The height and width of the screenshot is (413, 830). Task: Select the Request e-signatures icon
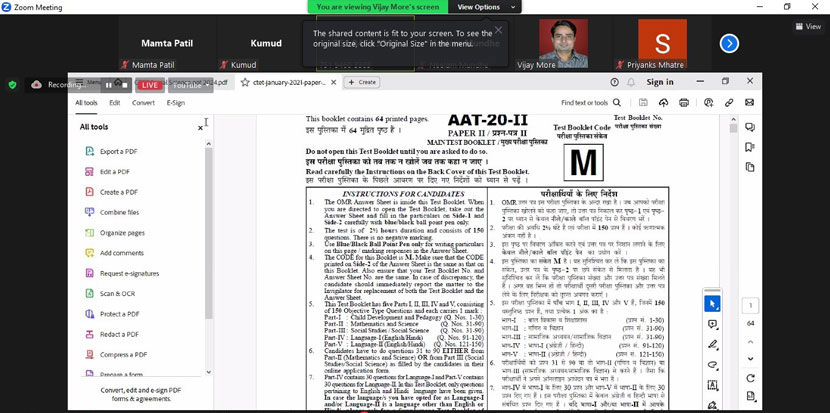89,273
